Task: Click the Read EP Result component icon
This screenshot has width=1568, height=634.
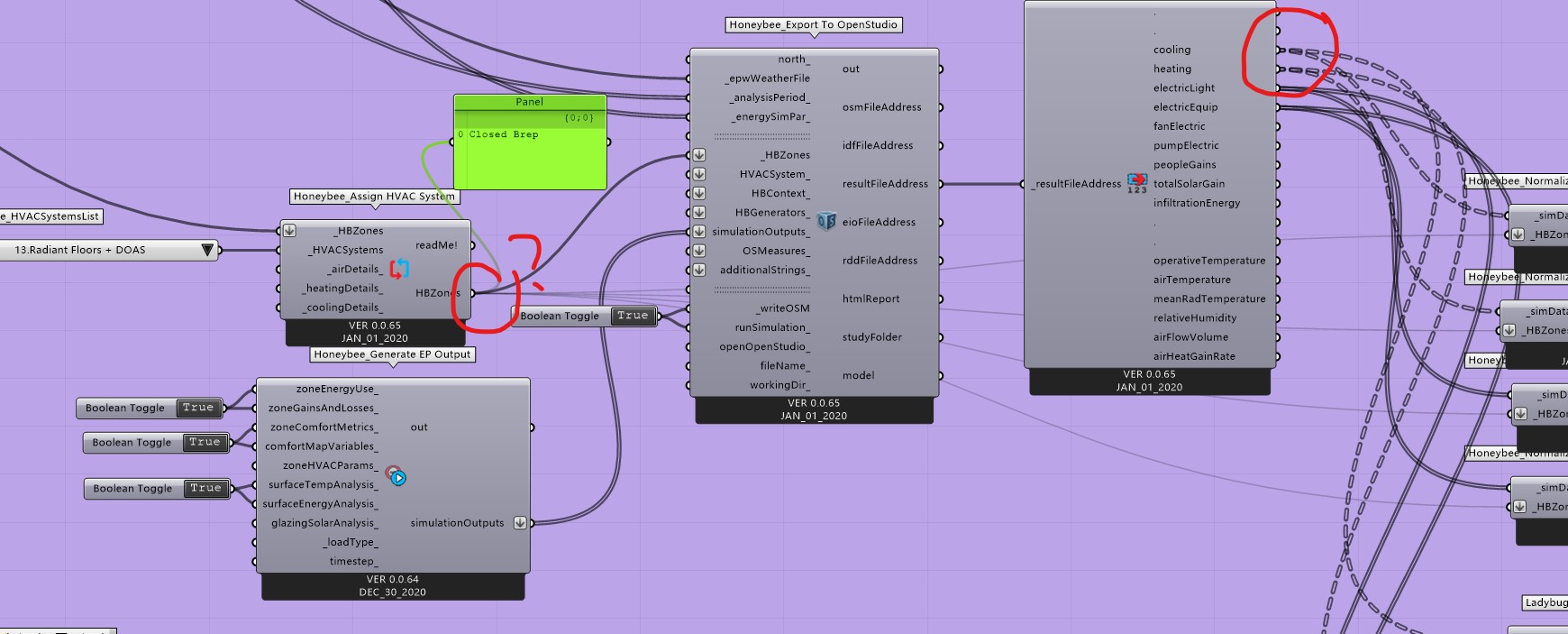Action: point(1137,183)
